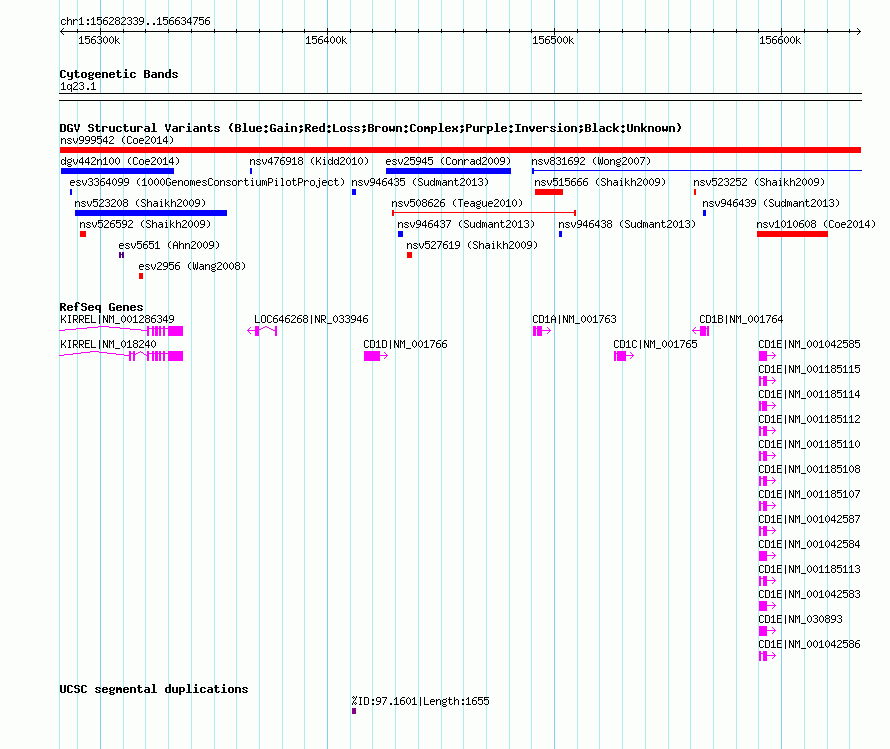The height and width of the screenshot is (749, 890).
Task: Click the nsv946439 (Sudmant2013) blue marker
Action: [704, 213]
